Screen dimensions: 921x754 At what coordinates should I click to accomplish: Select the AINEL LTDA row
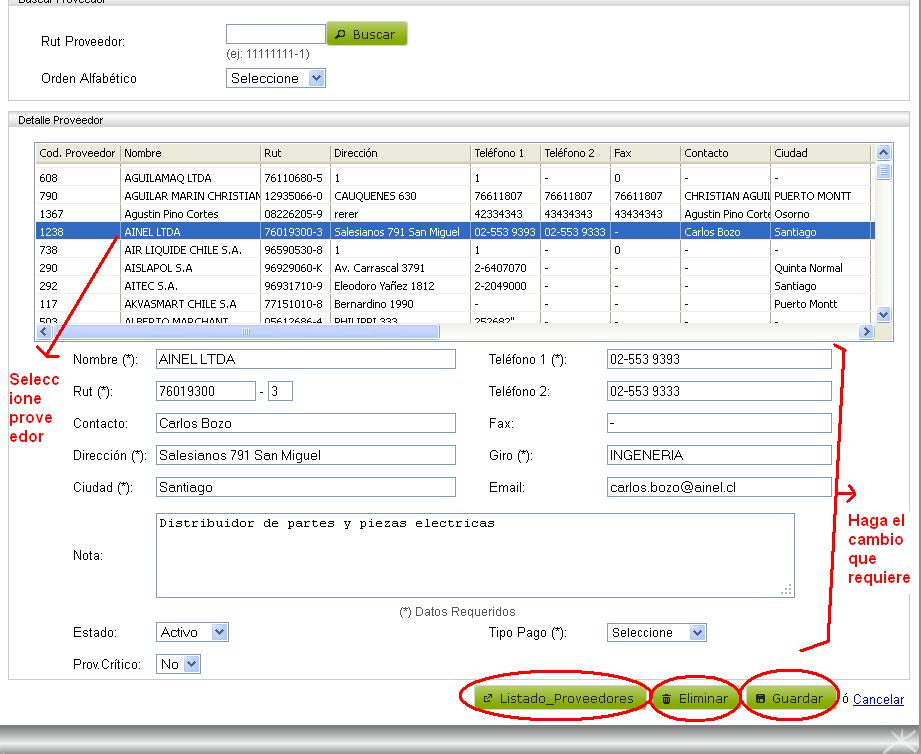(x=455, y=232)
